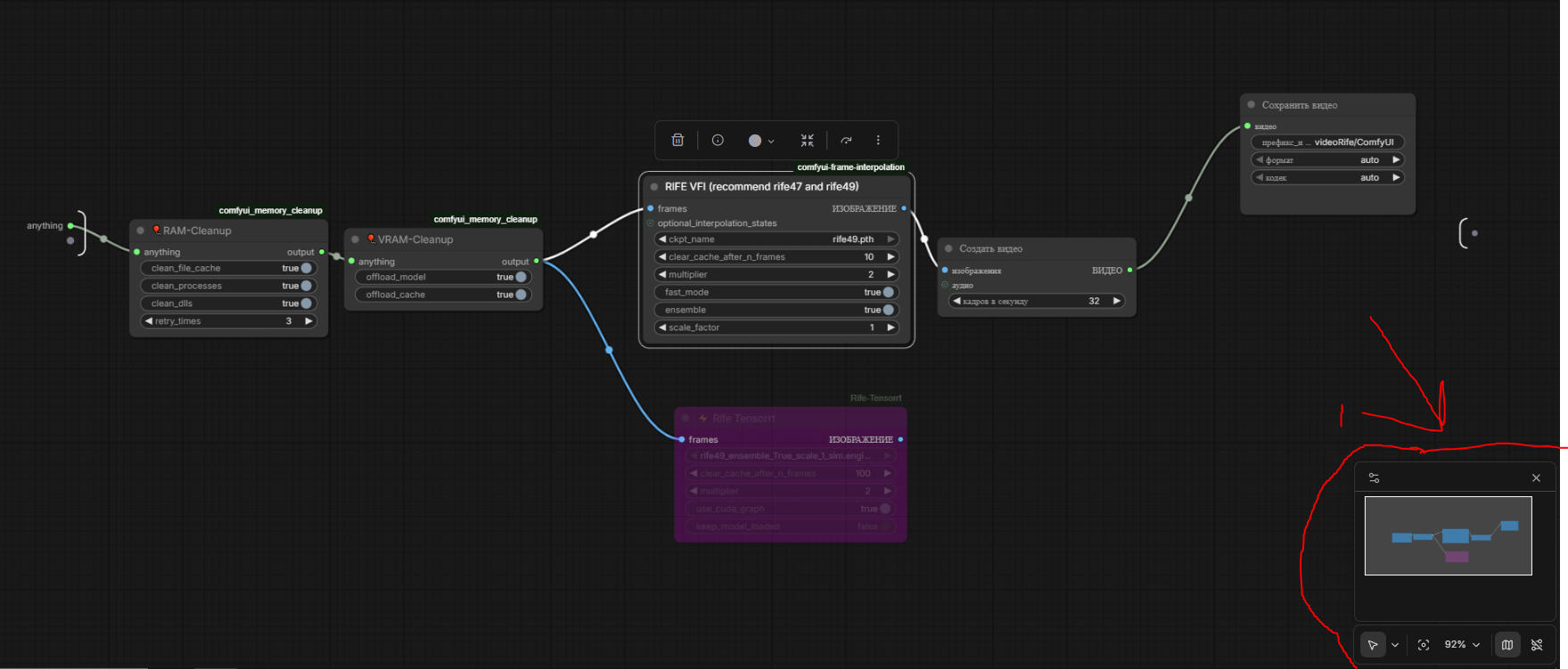Collapse the Rife Tensorrt node via its dot
This screenshot has width=1568, height=669.
click(685, 418)
